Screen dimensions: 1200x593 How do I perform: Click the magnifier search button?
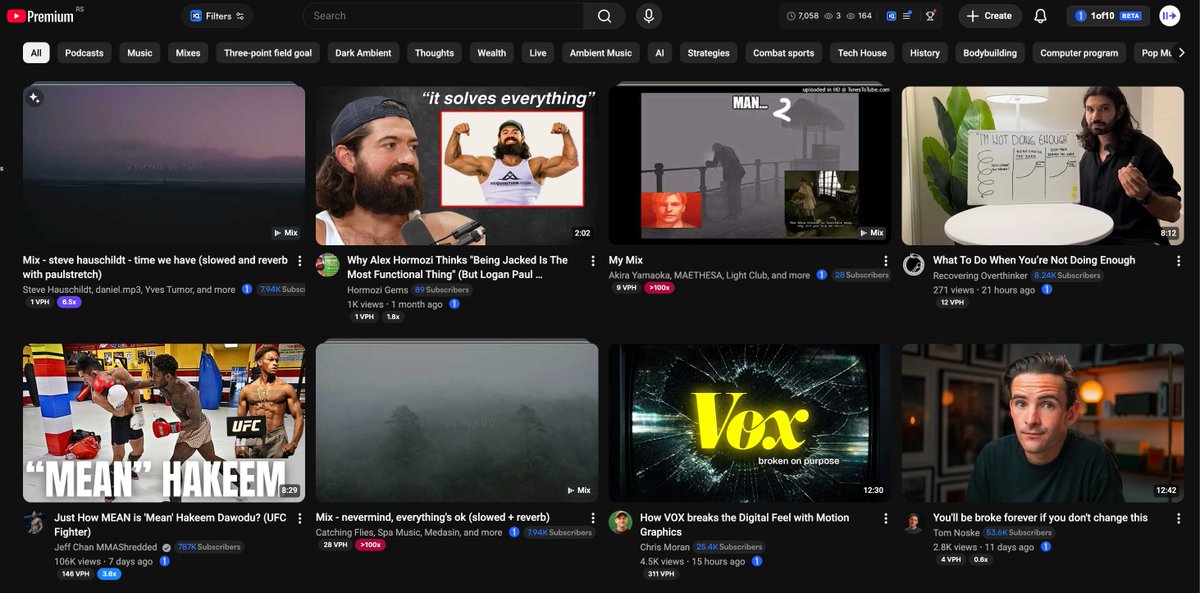pyautogui.click(x=604, y=16)
